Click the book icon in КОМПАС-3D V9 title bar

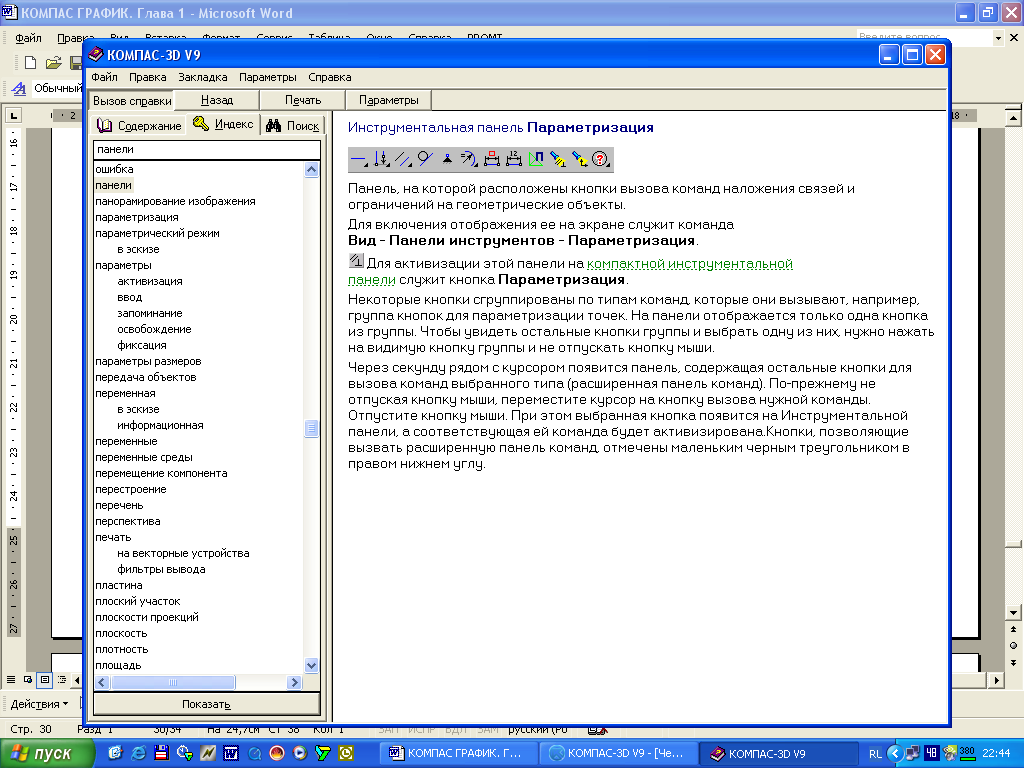(x=96, y=54)
